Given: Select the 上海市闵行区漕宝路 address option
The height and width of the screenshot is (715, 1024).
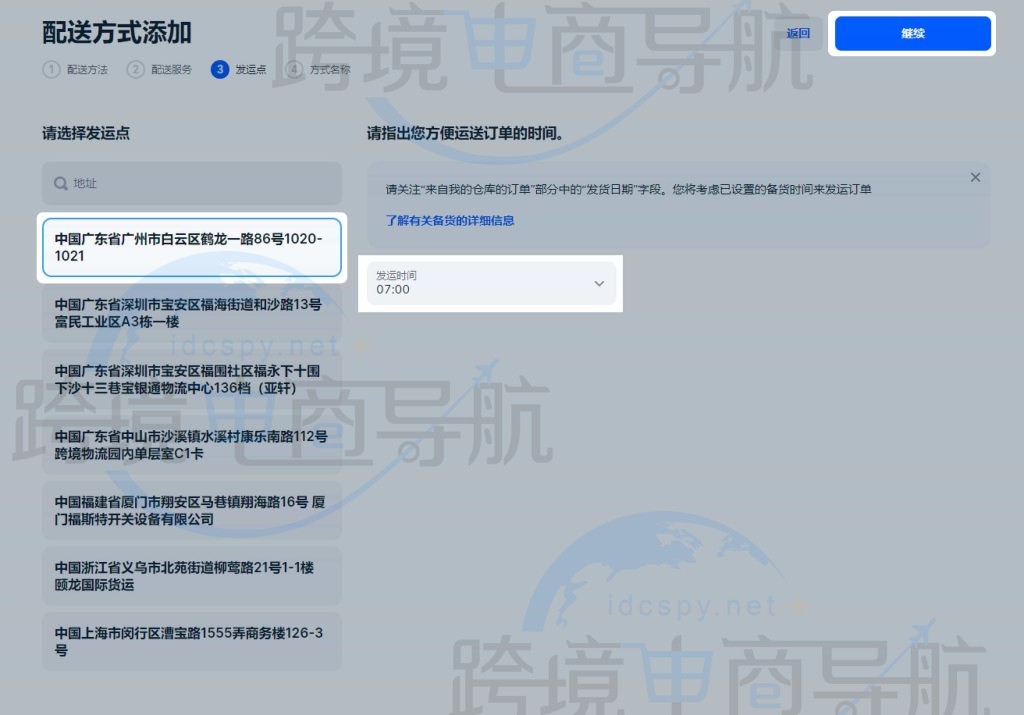Looking at the screenshot, I should coord(191,641).
